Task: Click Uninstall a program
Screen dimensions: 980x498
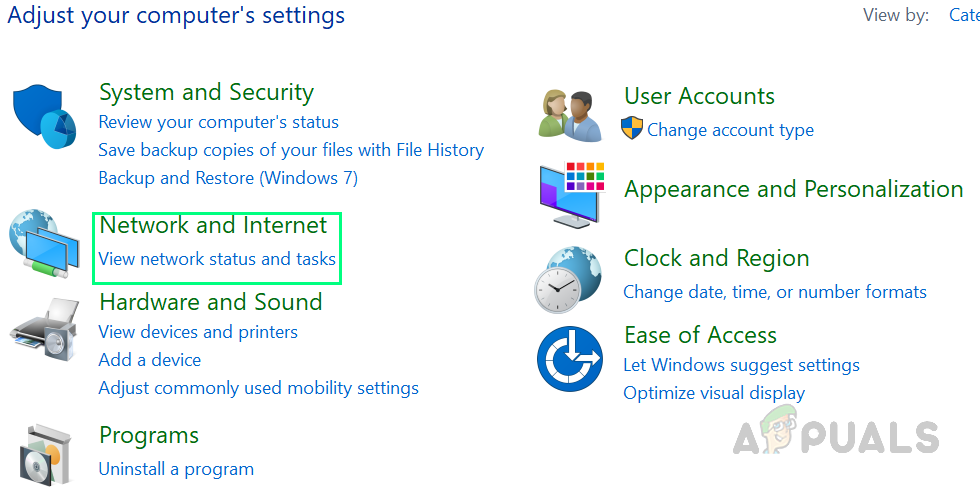Action: (x=176, y=469)
